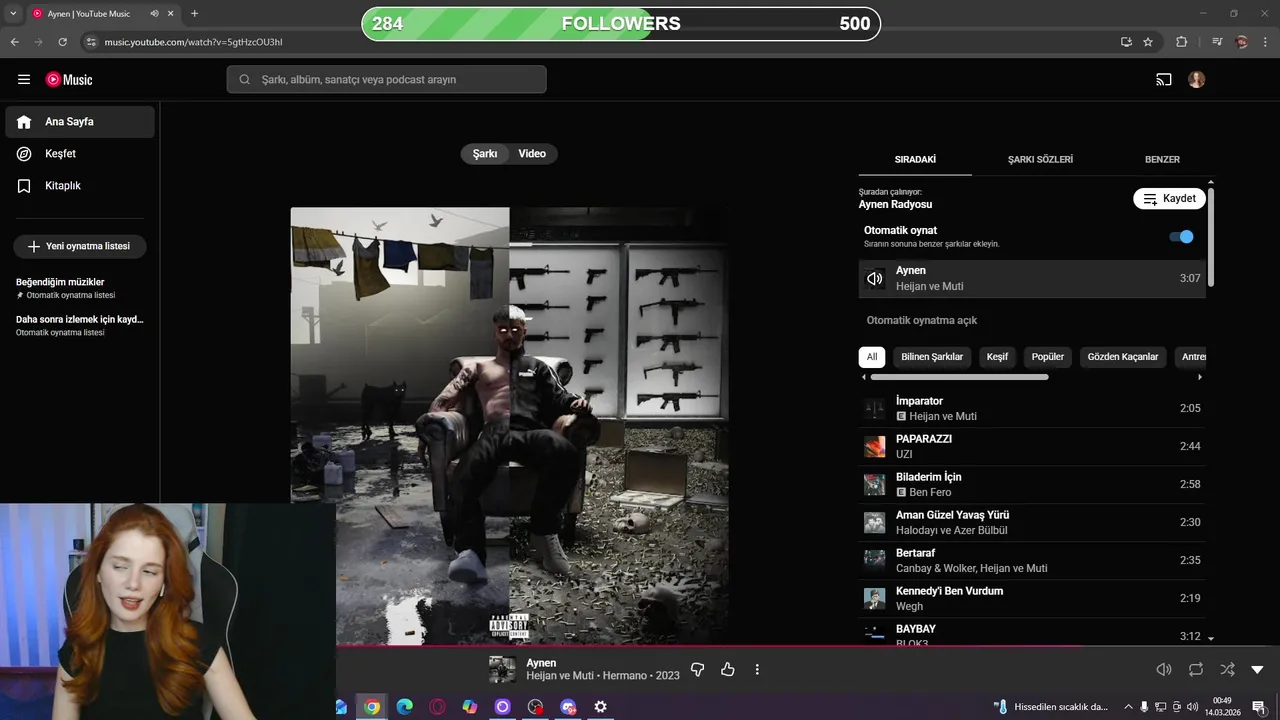
Task: Play İmparator from the queue
Action: pyautogui.click(x=1032, y=409)
